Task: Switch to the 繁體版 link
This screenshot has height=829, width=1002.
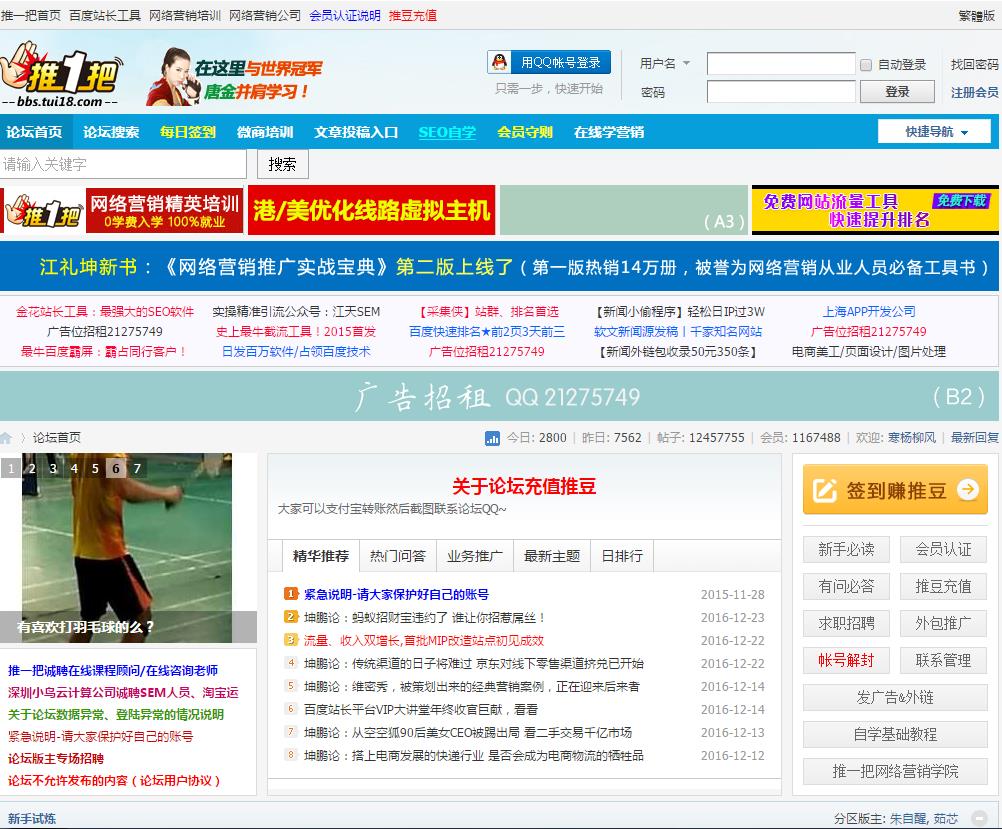Action: click(977, 15)
